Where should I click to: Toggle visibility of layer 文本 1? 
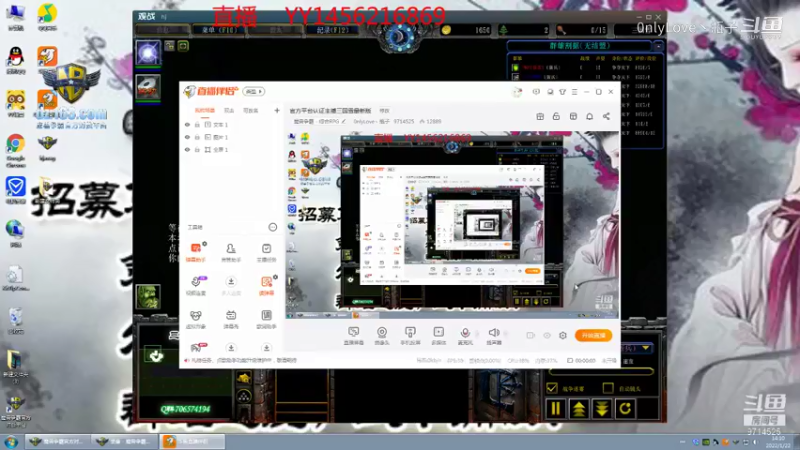pos(187,124)
